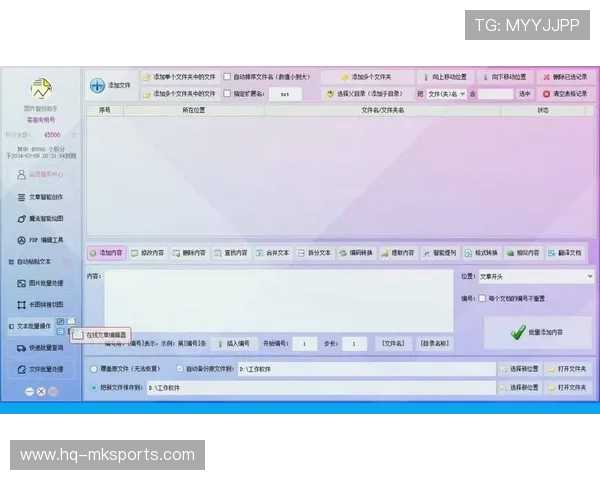The image size is (600, 480).
Task: Click 批量添加内容 button
Action: (538, 332)
